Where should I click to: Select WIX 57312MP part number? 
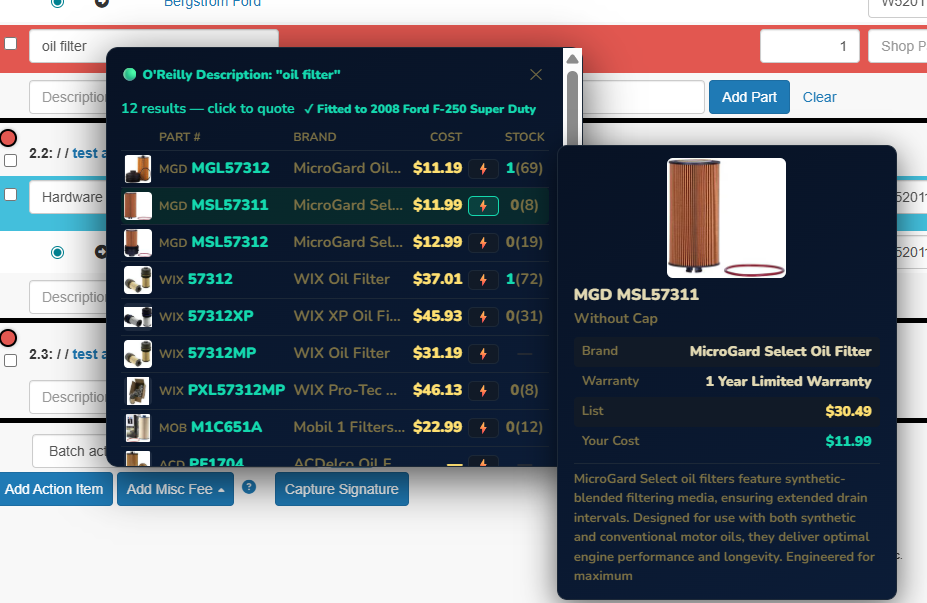pos(222,353)
